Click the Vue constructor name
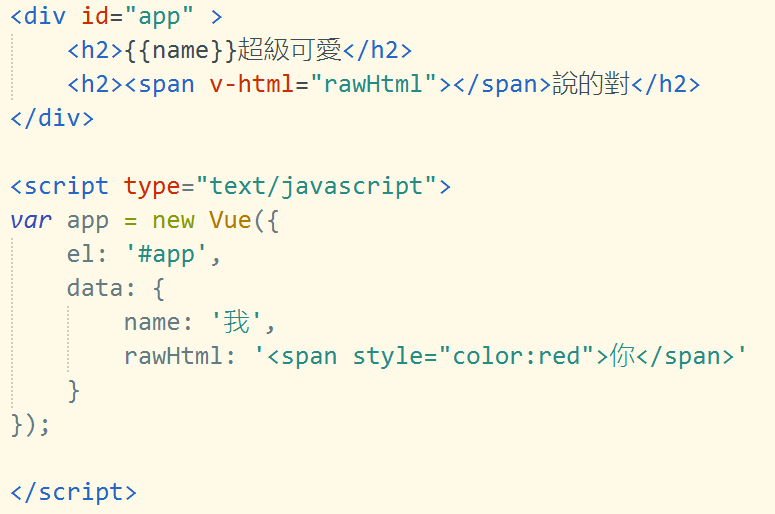 click(x=230, y=220)
